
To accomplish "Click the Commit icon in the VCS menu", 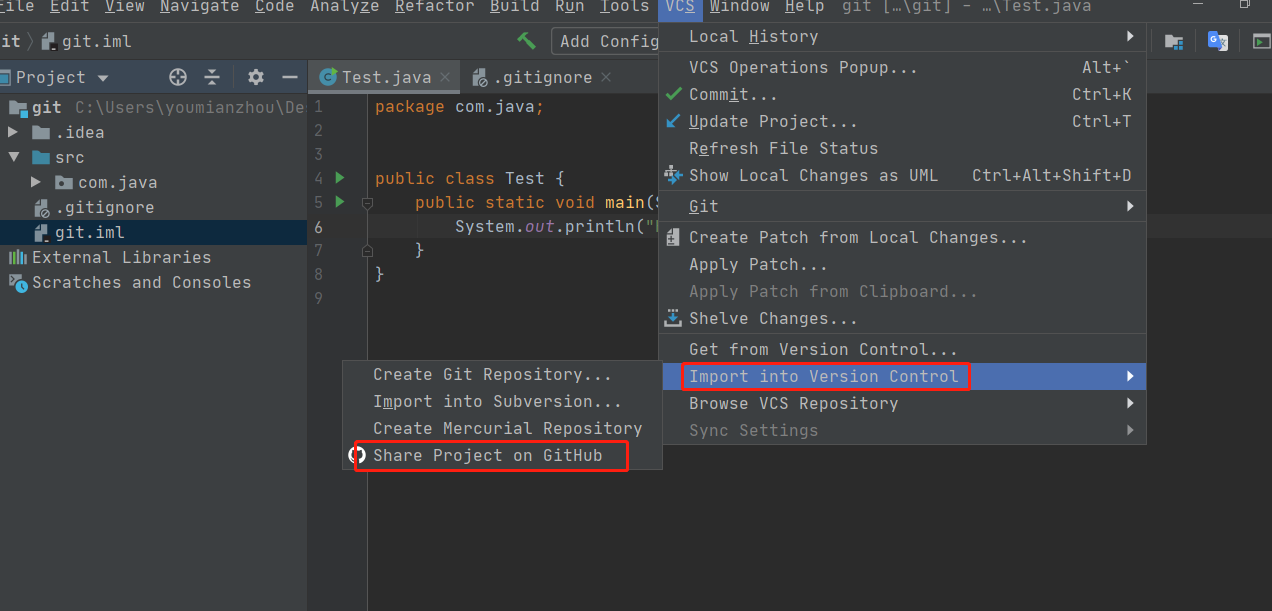I will pyautogui.click(x=673, y=94).
